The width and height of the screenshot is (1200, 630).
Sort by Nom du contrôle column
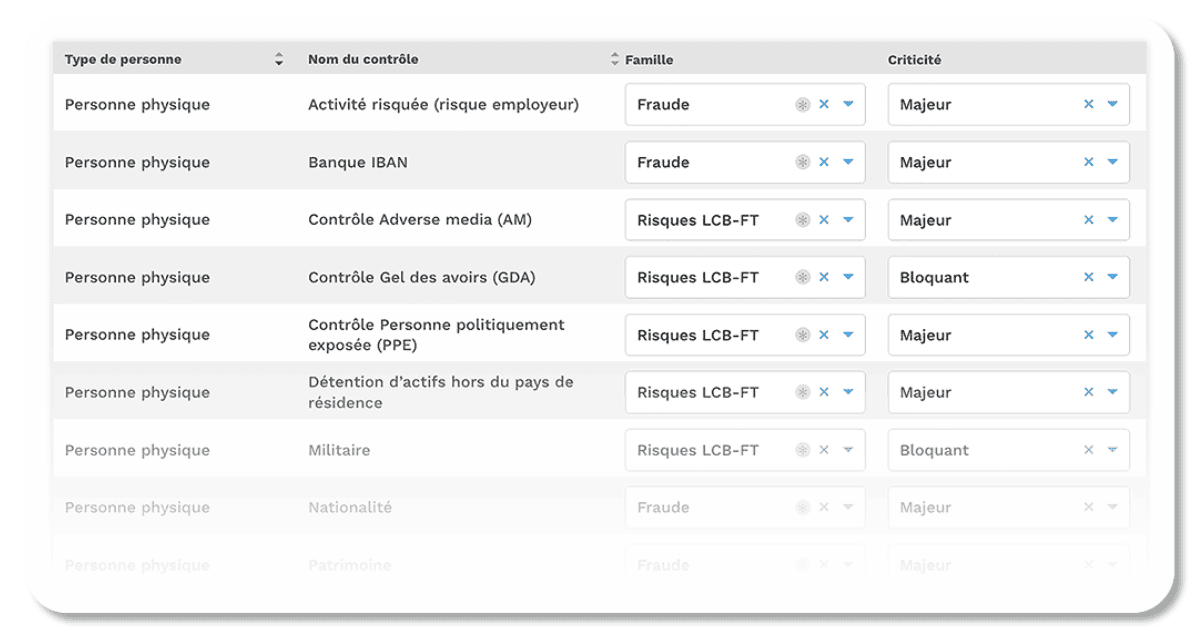(x=614, y=60)
